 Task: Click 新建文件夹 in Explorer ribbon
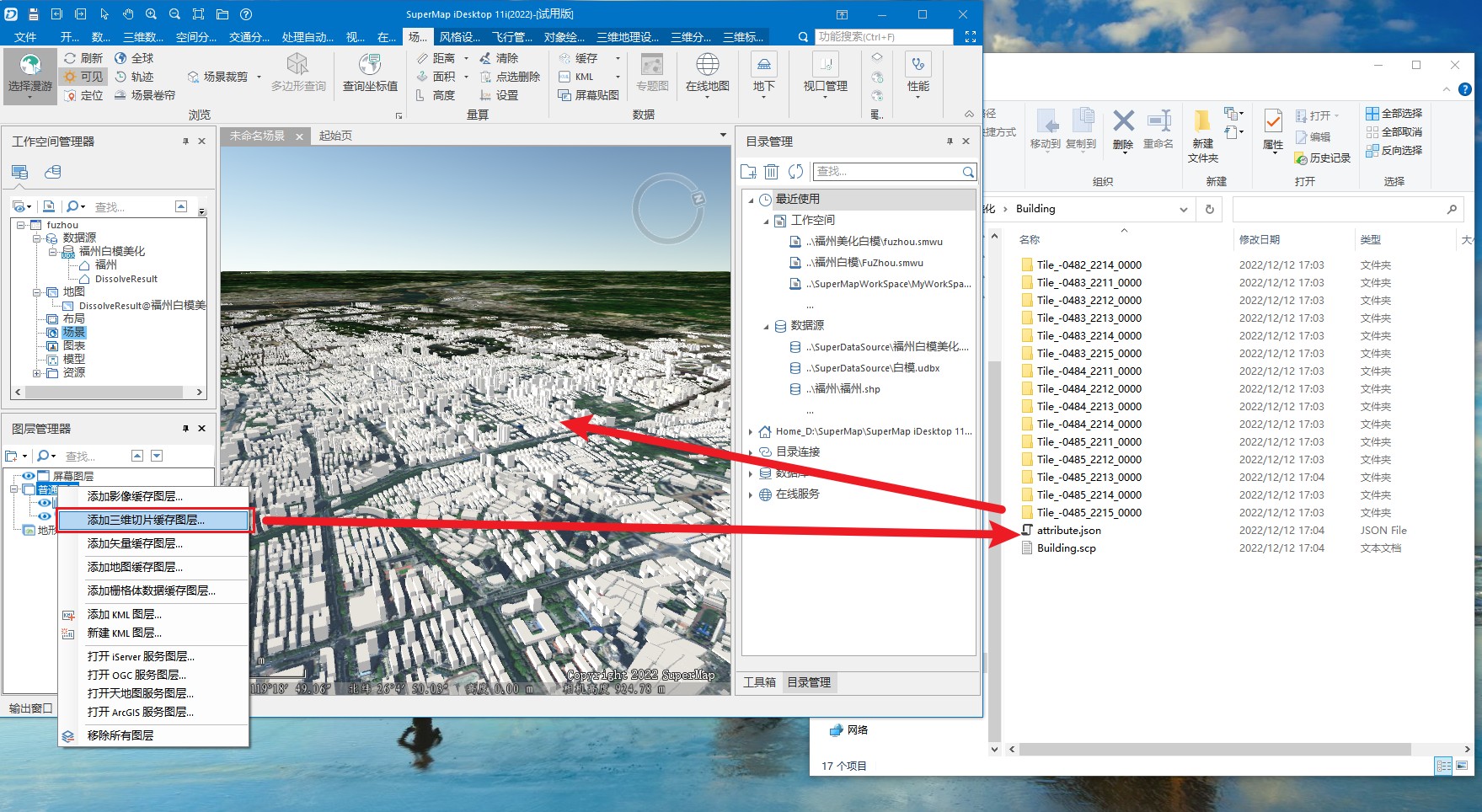tap(1203, 136)
